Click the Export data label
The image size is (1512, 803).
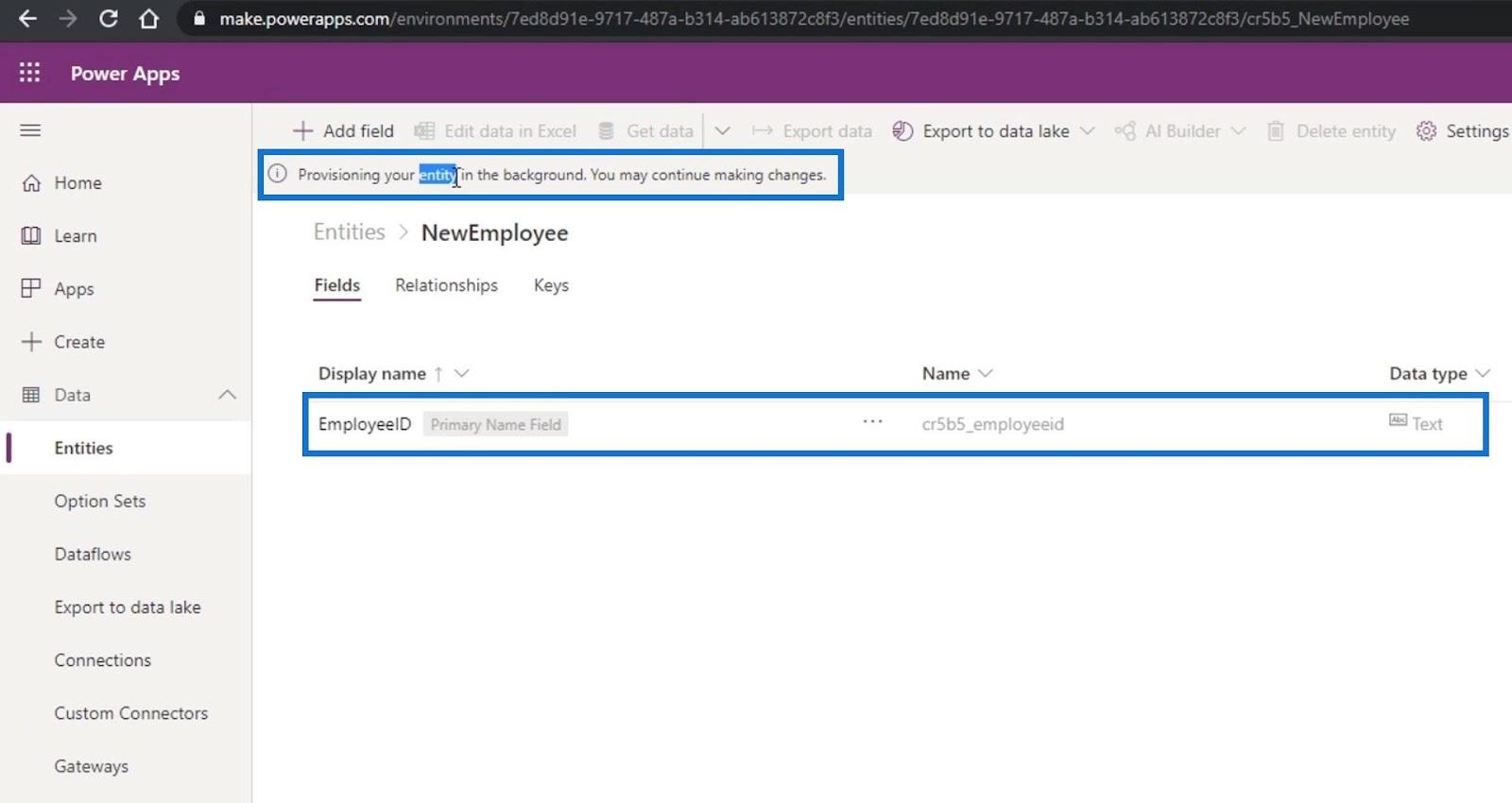click(827, 130)
